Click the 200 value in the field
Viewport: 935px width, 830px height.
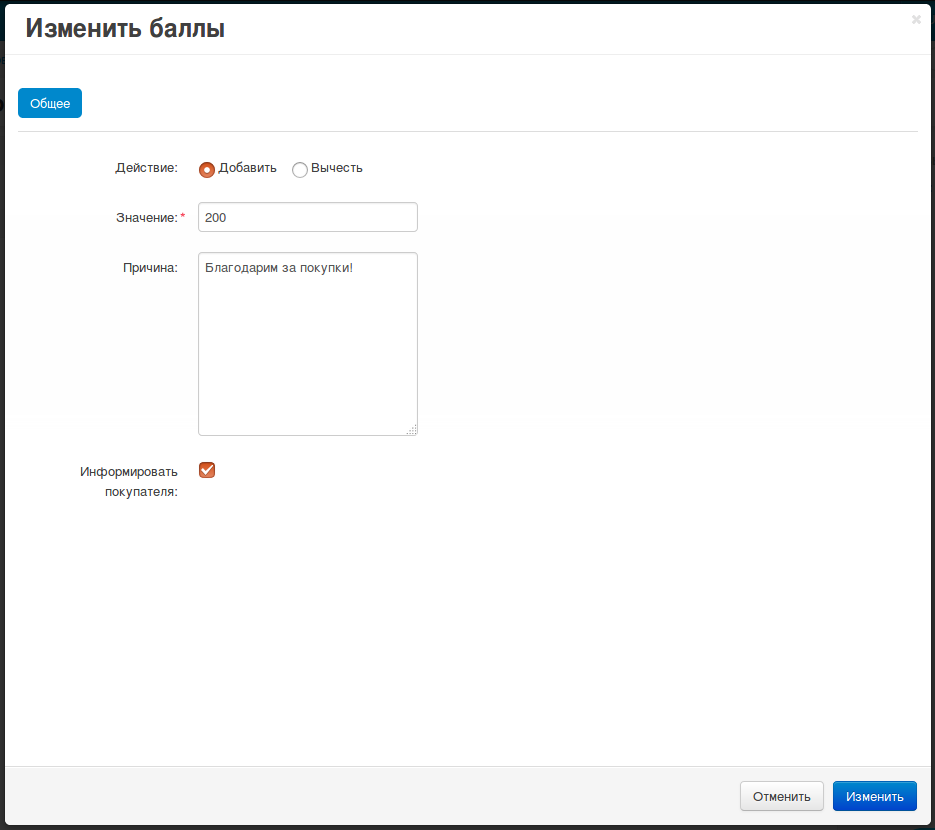tap(215, 217)
